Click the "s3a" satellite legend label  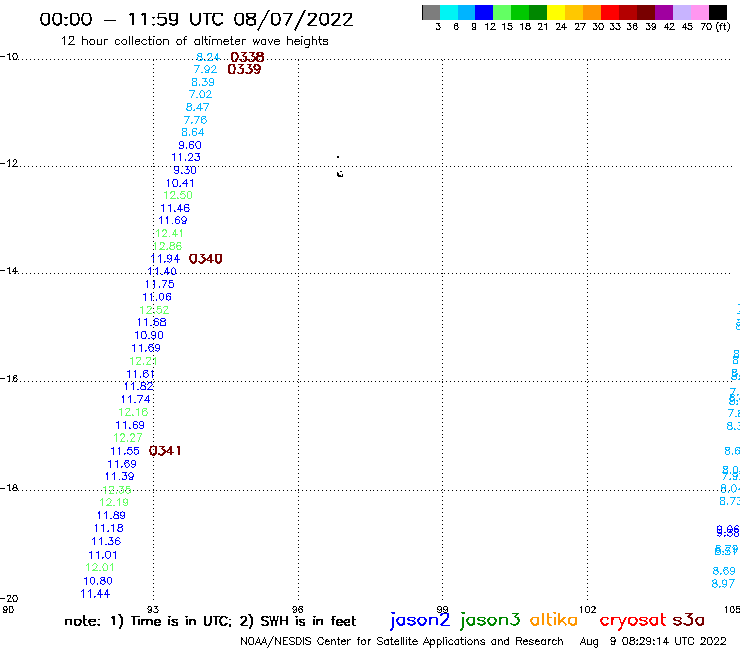click(688, 620)
